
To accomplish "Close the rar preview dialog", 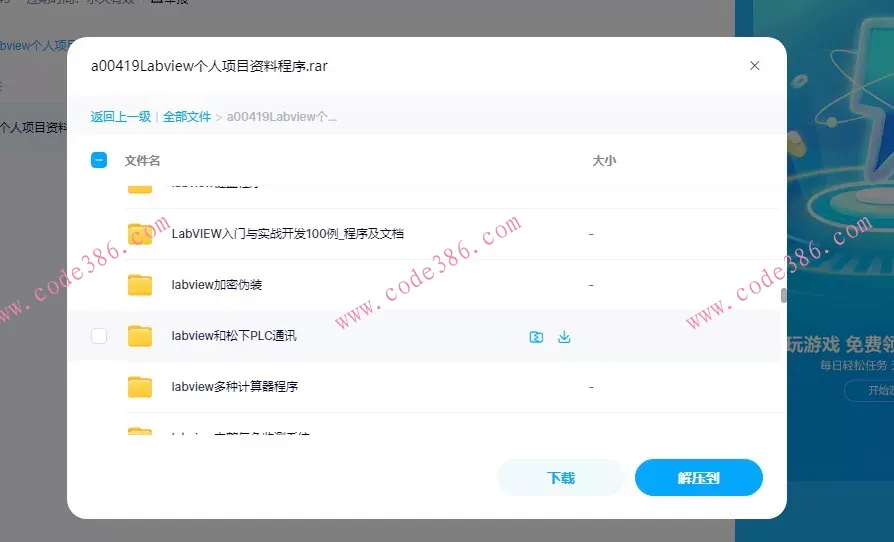I will [x=754, y=66].
